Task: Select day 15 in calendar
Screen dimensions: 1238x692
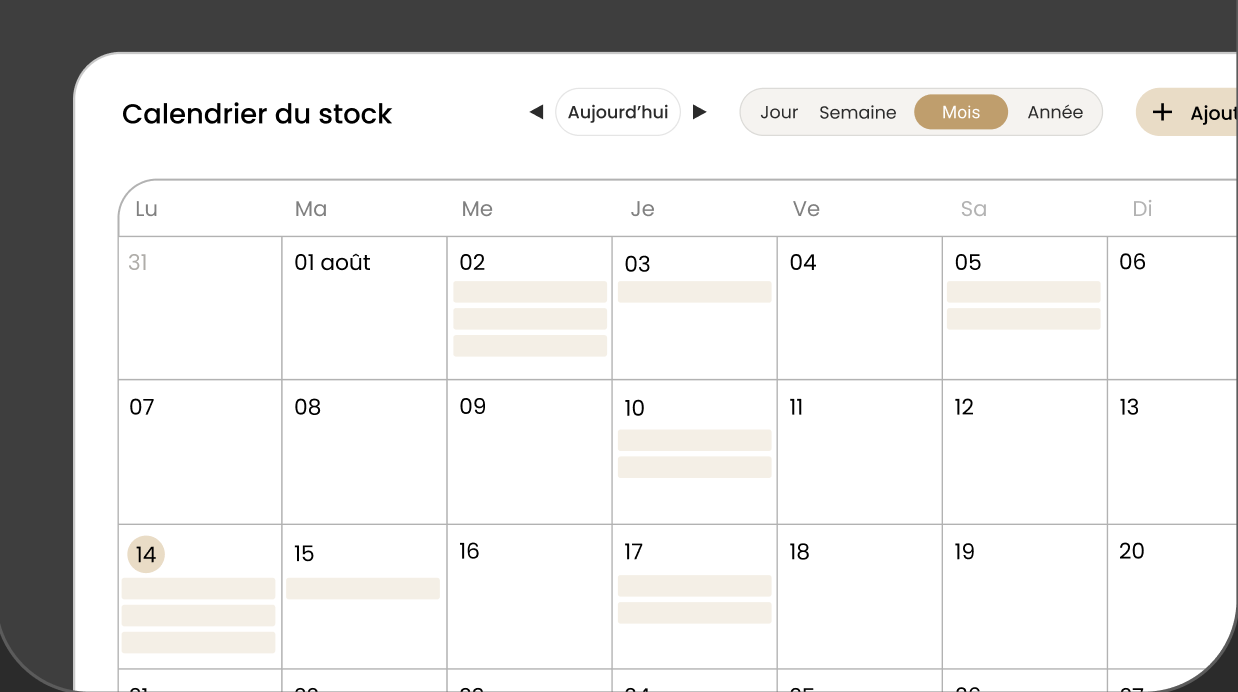Action: [304, 553]
